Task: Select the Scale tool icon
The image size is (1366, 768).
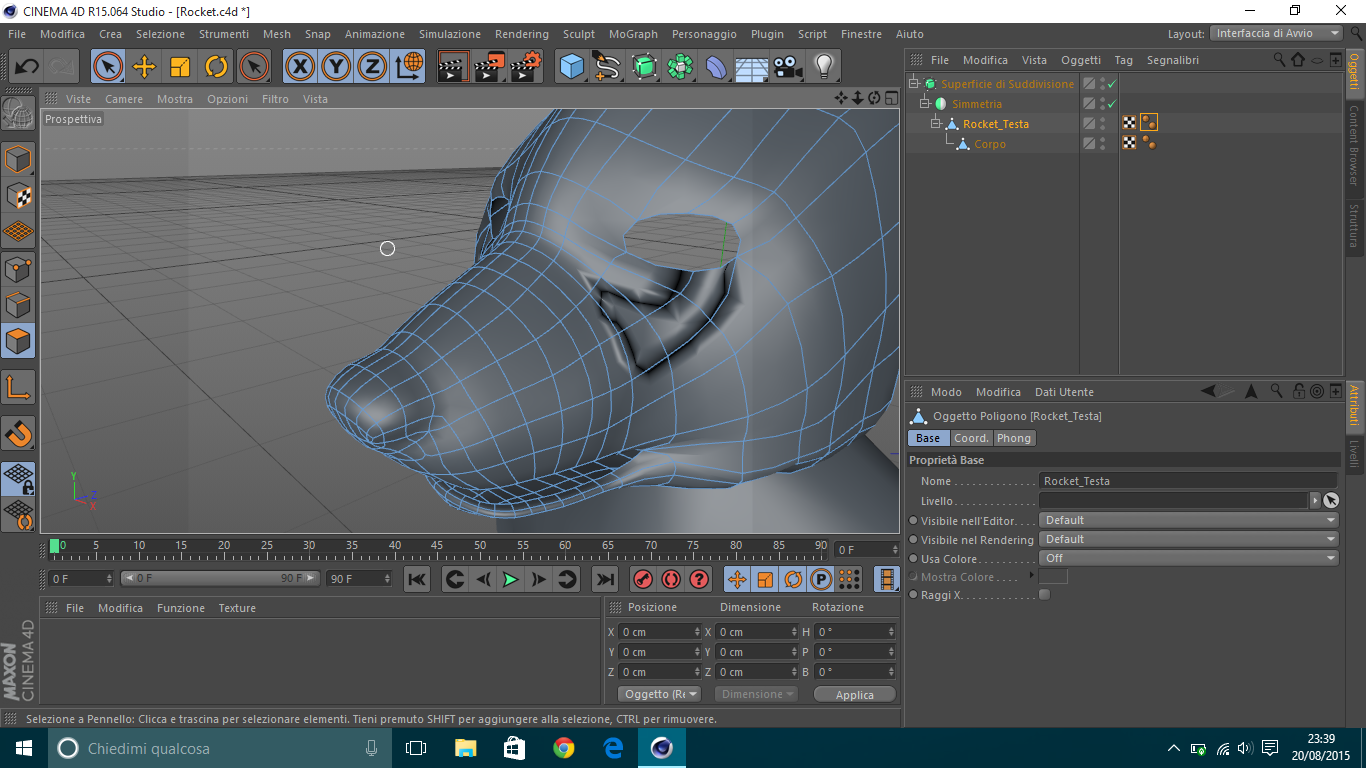Action: pos(180,67)
